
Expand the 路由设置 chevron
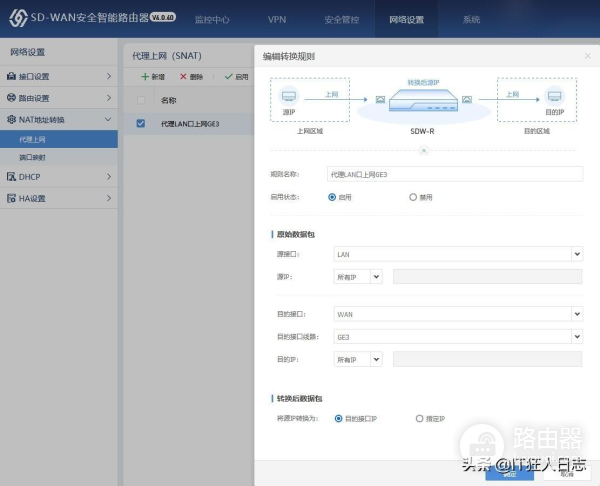tap(109, 98)
